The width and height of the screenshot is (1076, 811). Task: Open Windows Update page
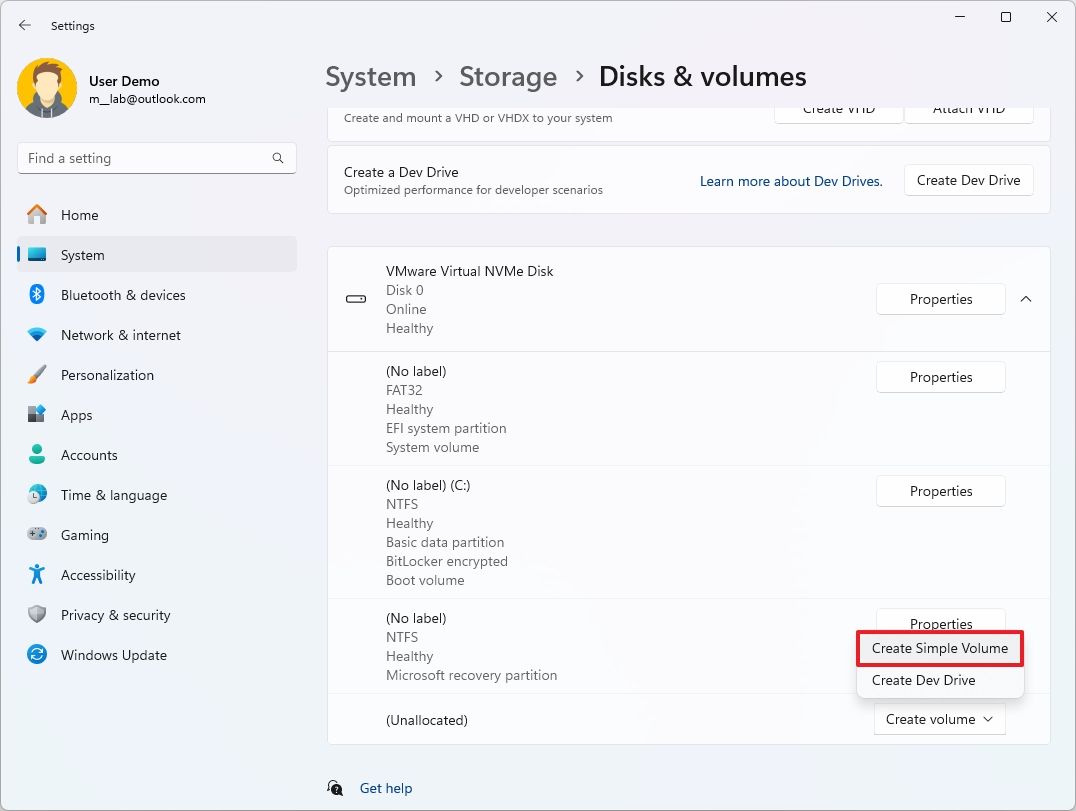click(113, 655)
